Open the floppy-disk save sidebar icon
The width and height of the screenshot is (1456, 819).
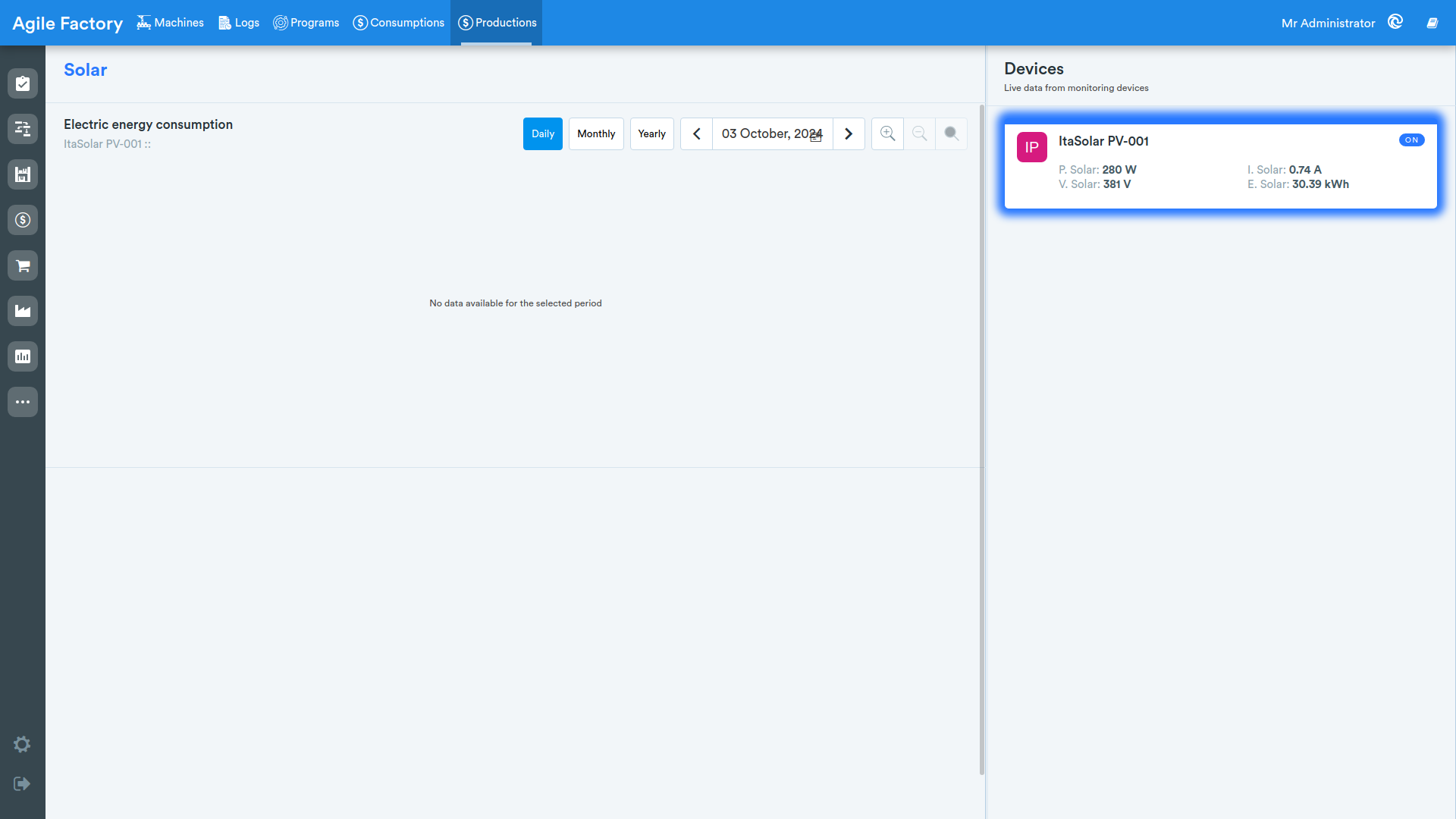point(23,174)
